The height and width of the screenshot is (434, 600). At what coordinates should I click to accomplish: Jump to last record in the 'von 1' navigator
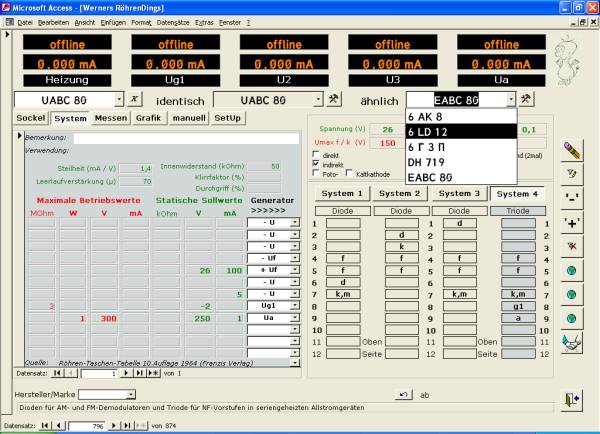click(x=139, y=373)
